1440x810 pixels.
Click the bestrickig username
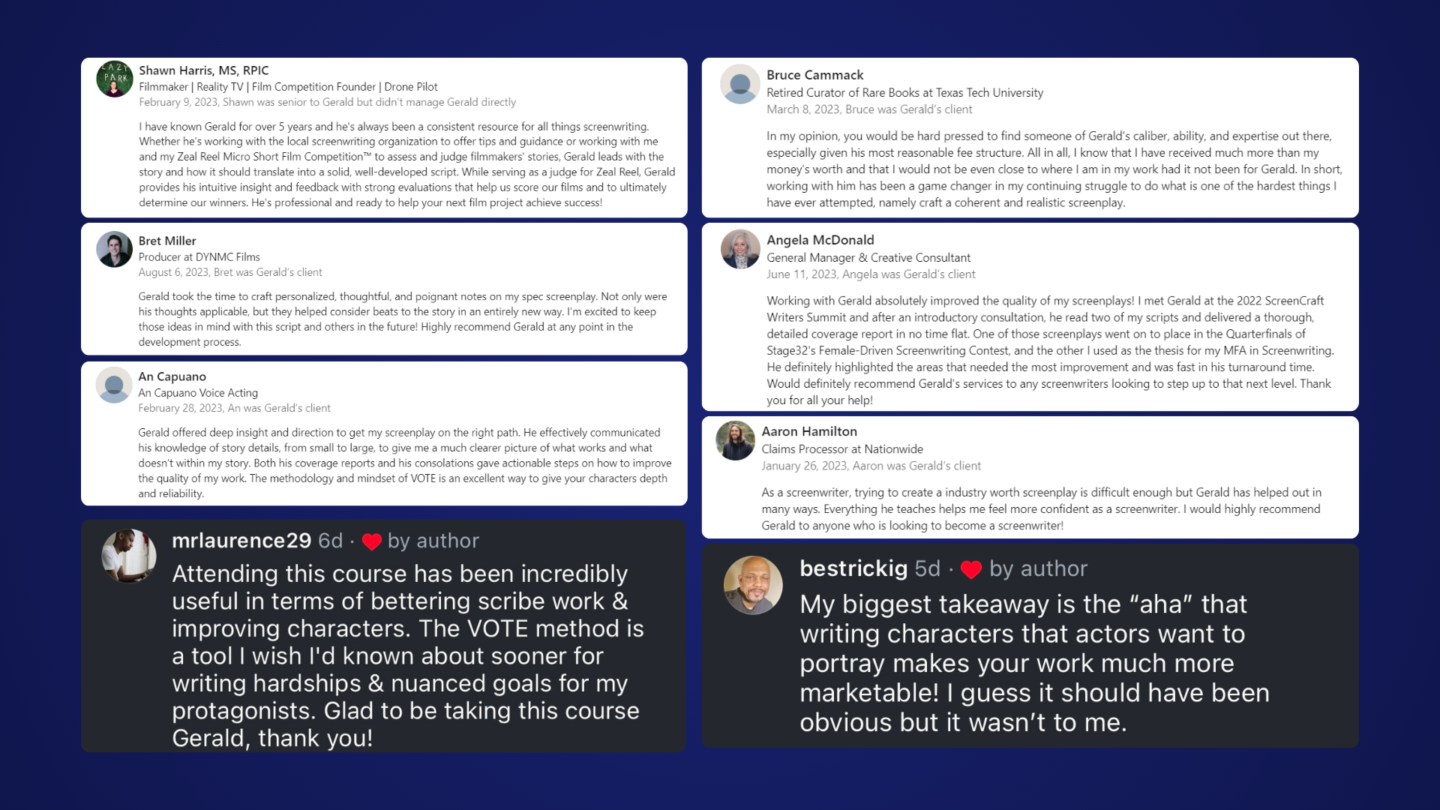tap(853, 569)
